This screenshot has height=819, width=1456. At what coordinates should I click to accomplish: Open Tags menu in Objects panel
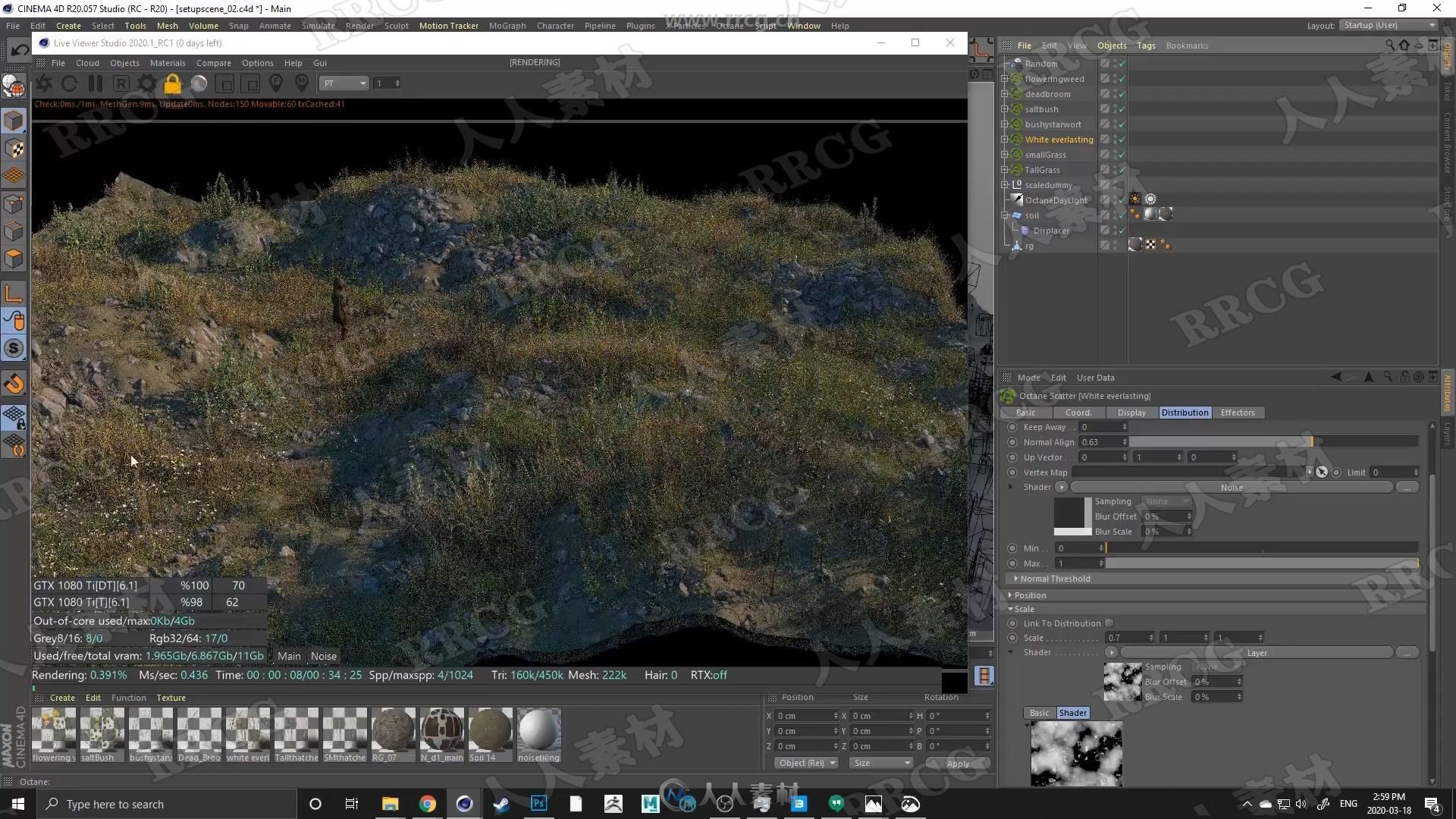[1146, 45]
